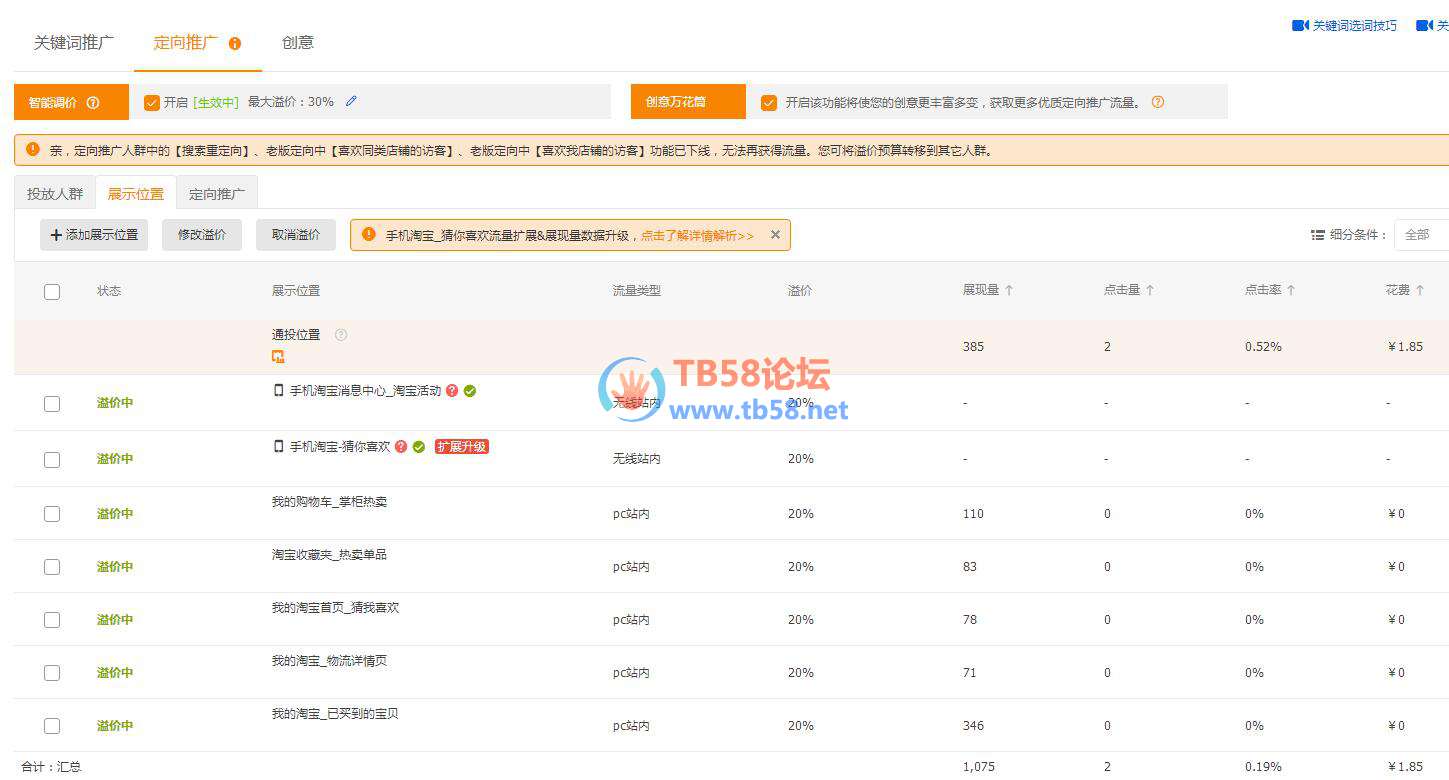Viewport: 1449px width, 780px height.
Task: Click the video icon beside 关键词选词技巧
Action: [x=1300, y=25]
